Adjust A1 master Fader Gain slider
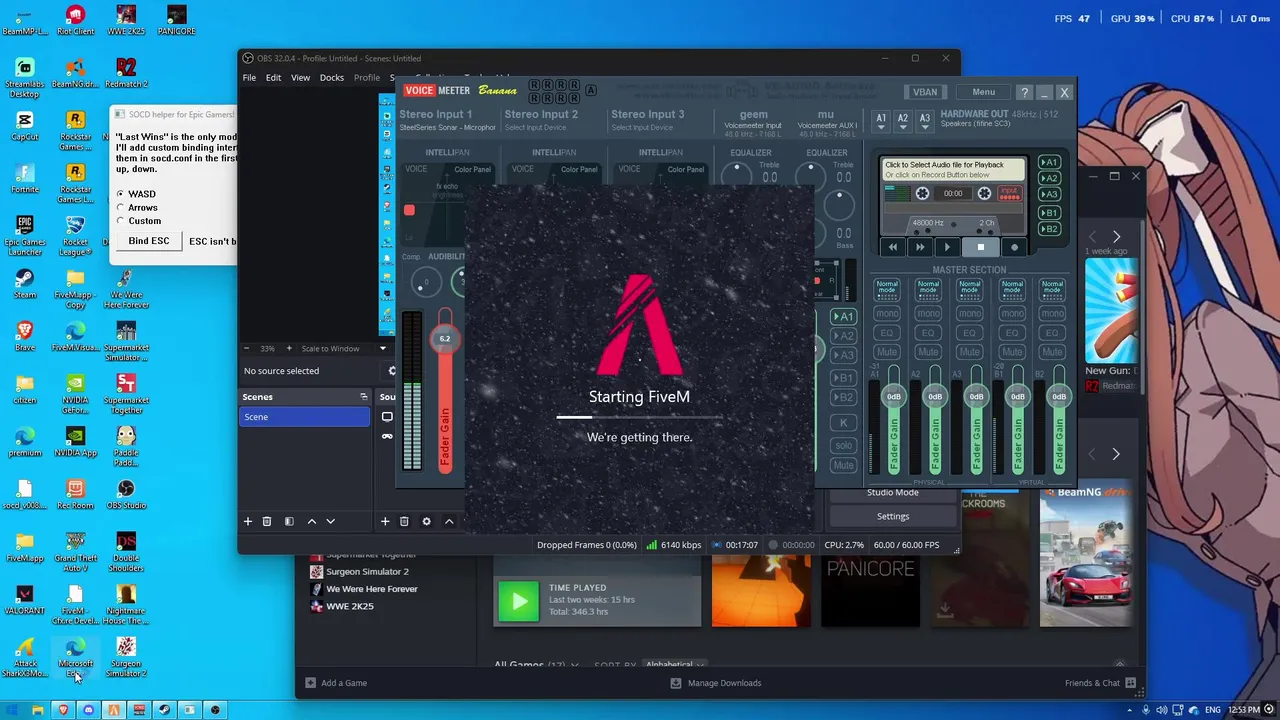Screen dimensions: 1280x720 (894, 397)
